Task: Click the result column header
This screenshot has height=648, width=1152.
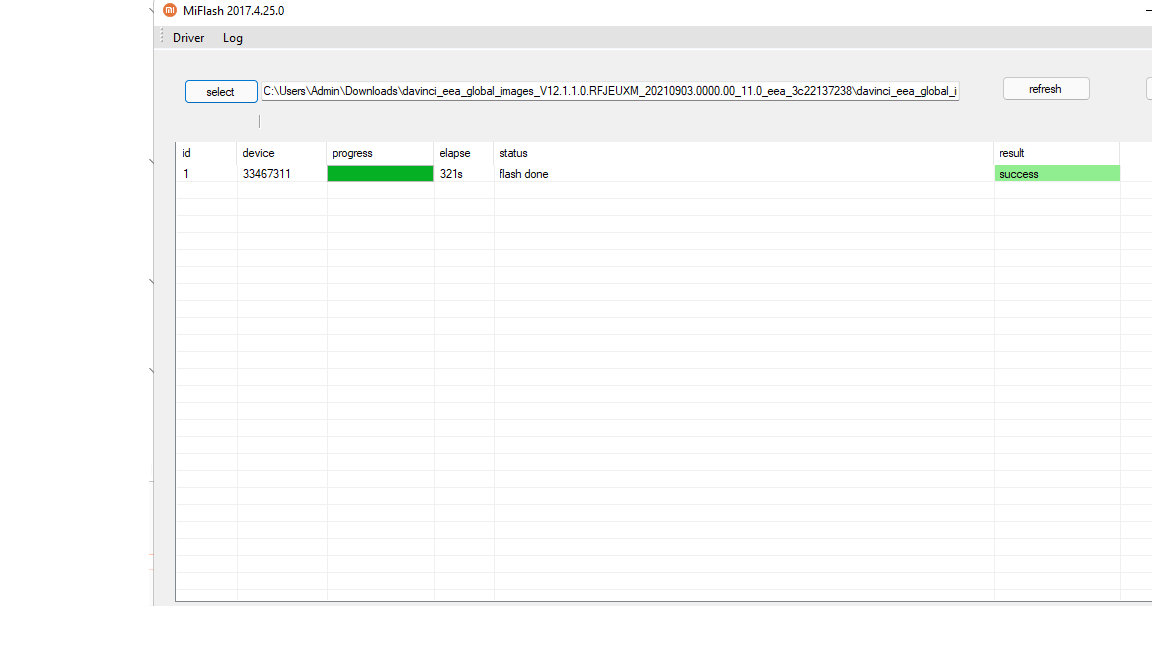Action: click(x=1056, y=153)
